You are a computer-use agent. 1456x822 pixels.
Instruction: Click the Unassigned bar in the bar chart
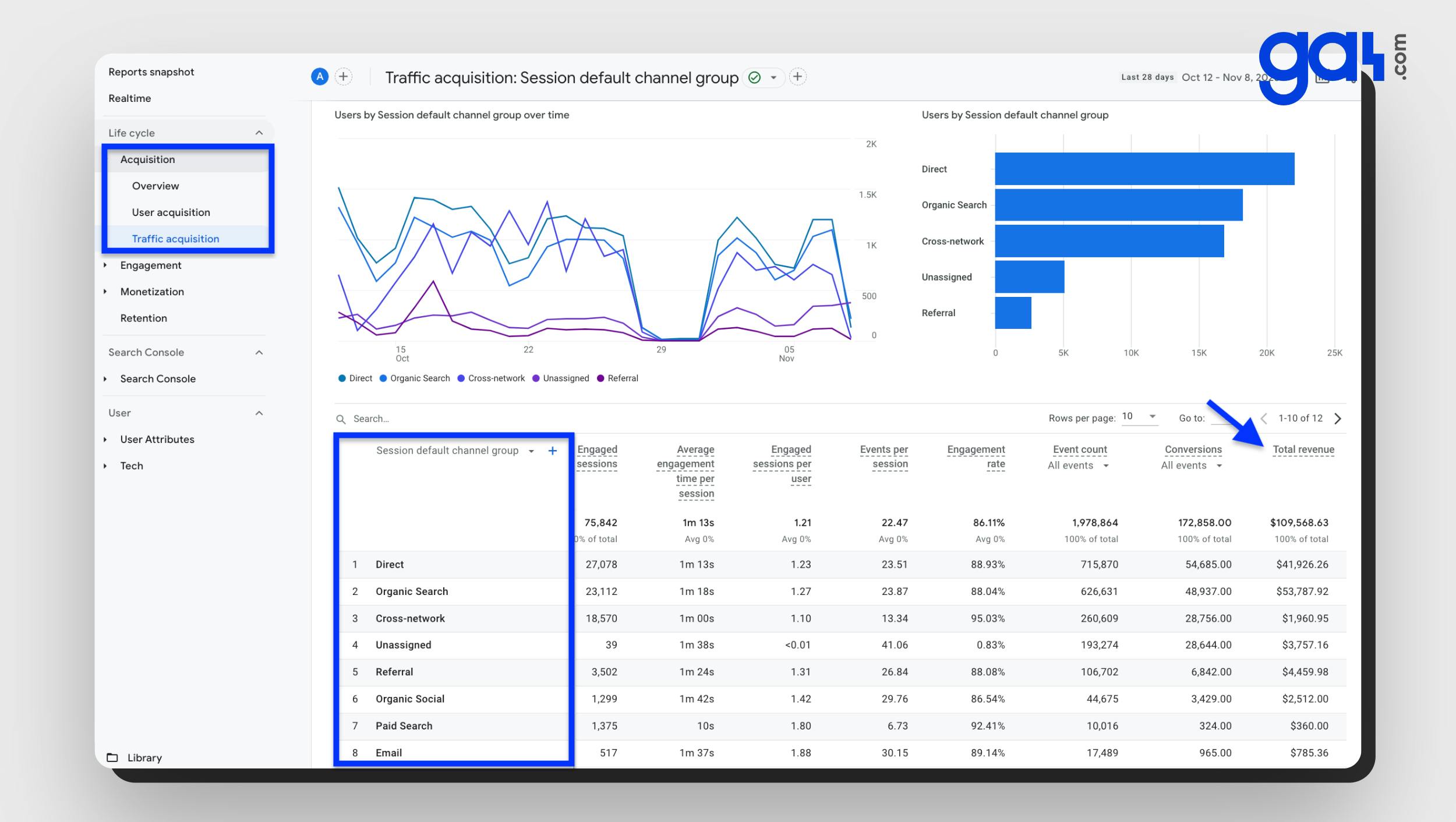coord(1030,277)
